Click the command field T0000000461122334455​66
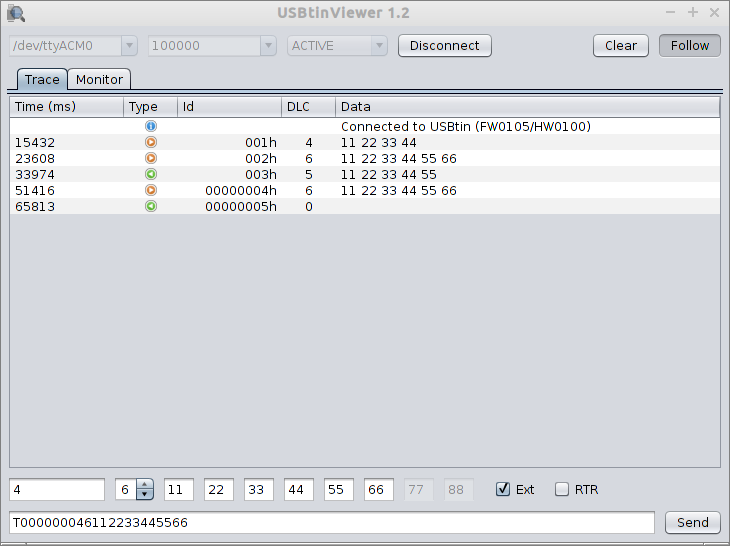The image size is (730, 546). pyautogui.click(x=332, y=522)
